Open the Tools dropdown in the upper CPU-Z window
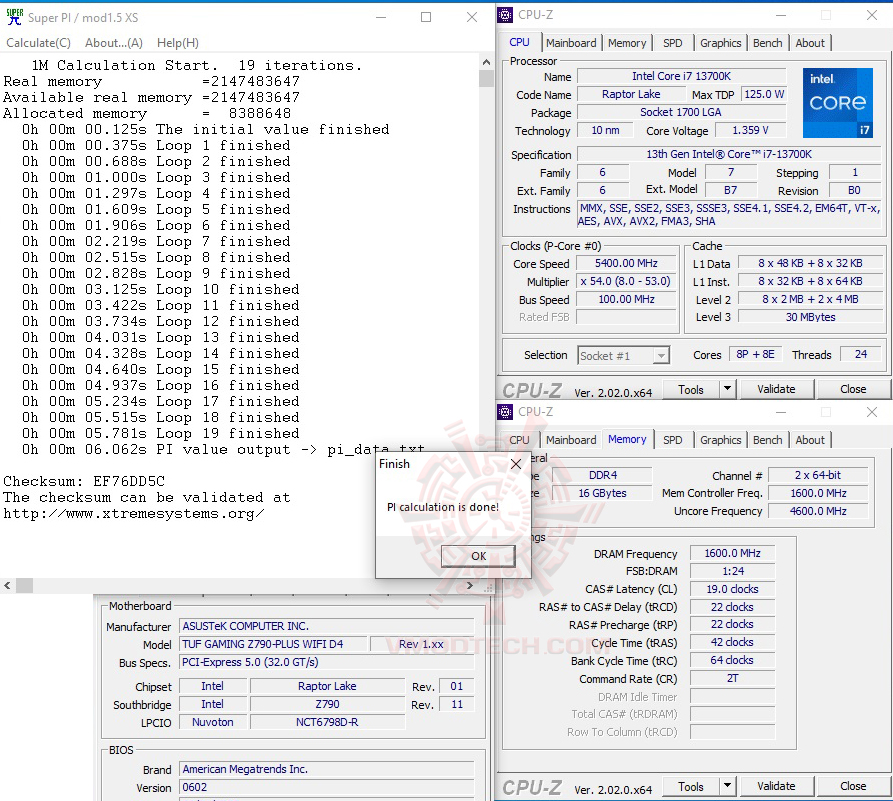893x801 pixels. [698, 389]
